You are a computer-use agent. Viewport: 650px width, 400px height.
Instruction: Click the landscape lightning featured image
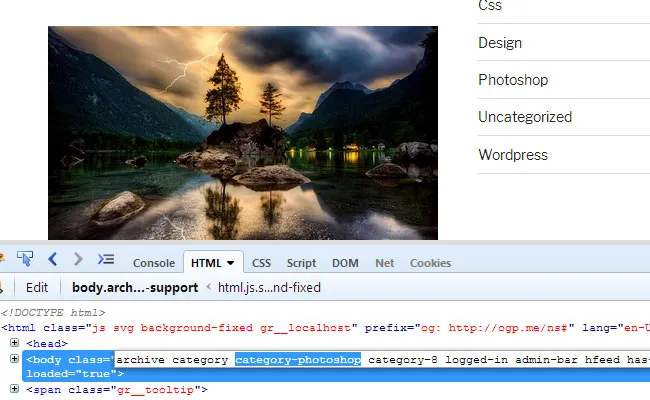243,132
